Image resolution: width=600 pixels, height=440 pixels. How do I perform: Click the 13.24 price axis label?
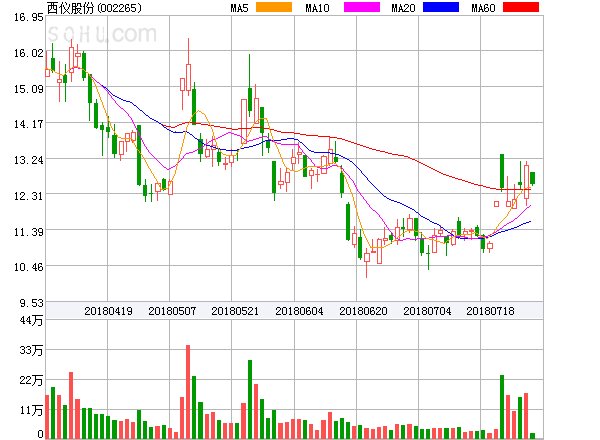(29, 160)
